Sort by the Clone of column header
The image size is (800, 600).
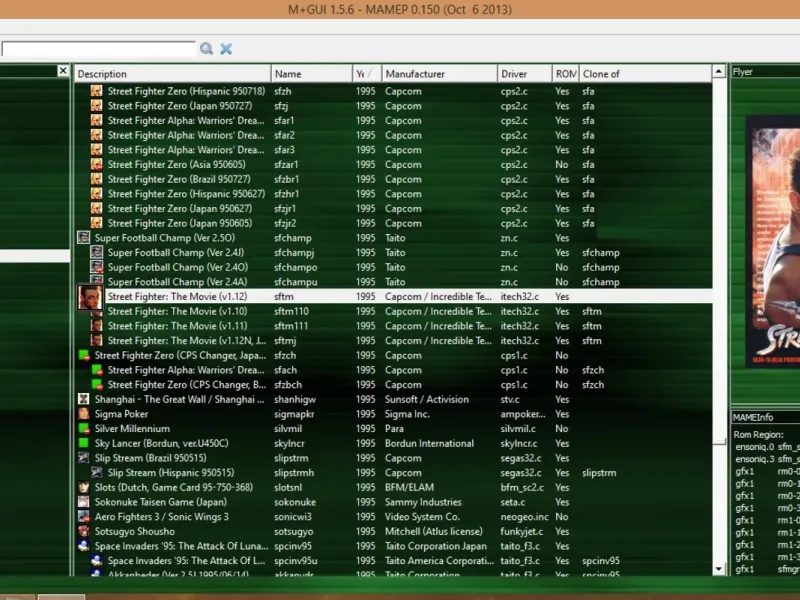pos(643,74)
